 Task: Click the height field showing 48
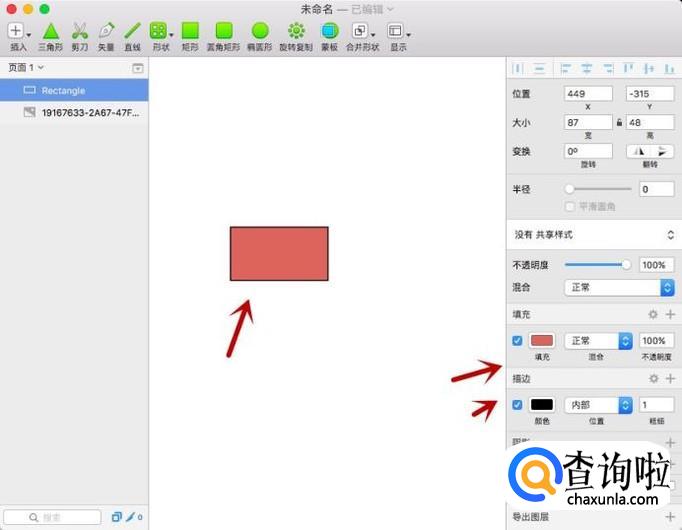[650, 123]
